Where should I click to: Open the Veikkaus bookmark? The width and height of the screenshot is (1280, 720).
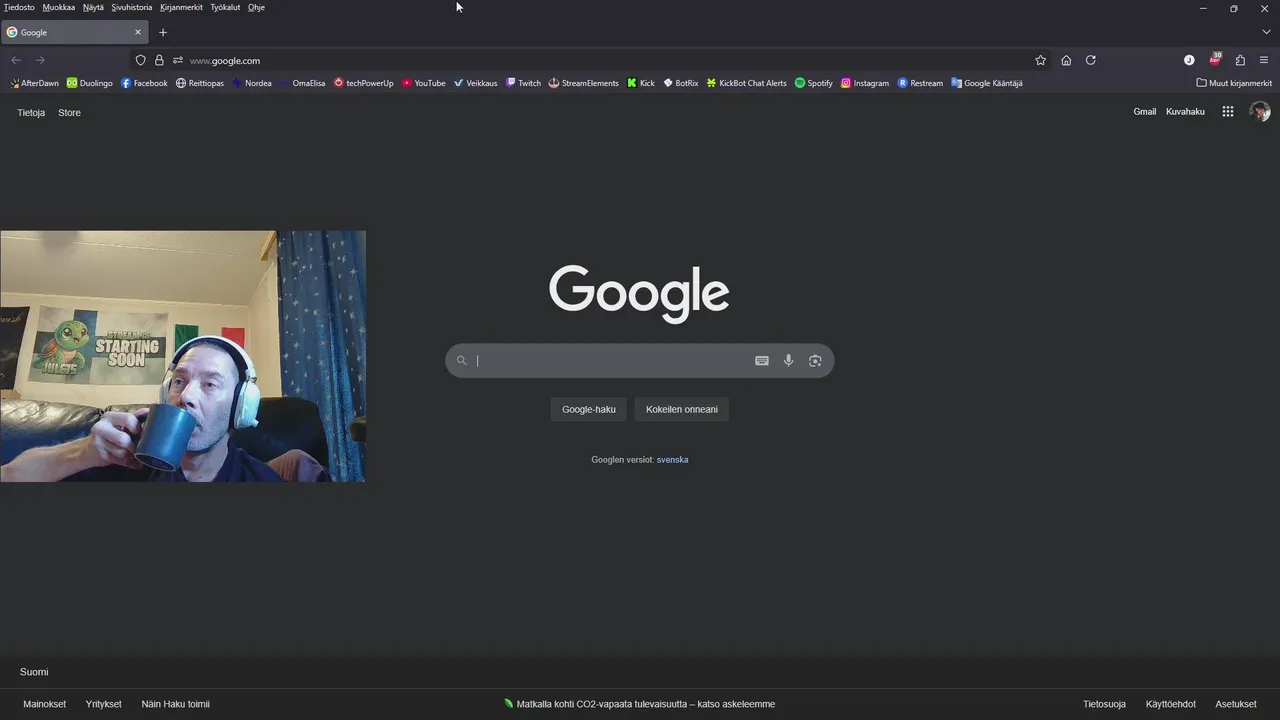[x=475, y=83]
